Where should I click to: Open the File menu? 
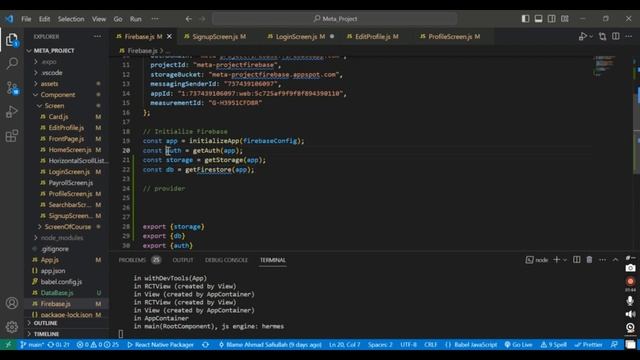click(26, 19)
